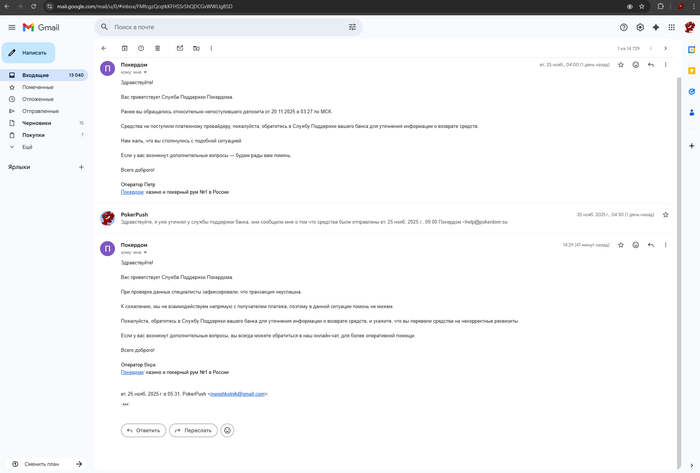Show trimmed quoted content dots
Screen dimensions: 700x473
pyautogui.click(x=125, y=404)
